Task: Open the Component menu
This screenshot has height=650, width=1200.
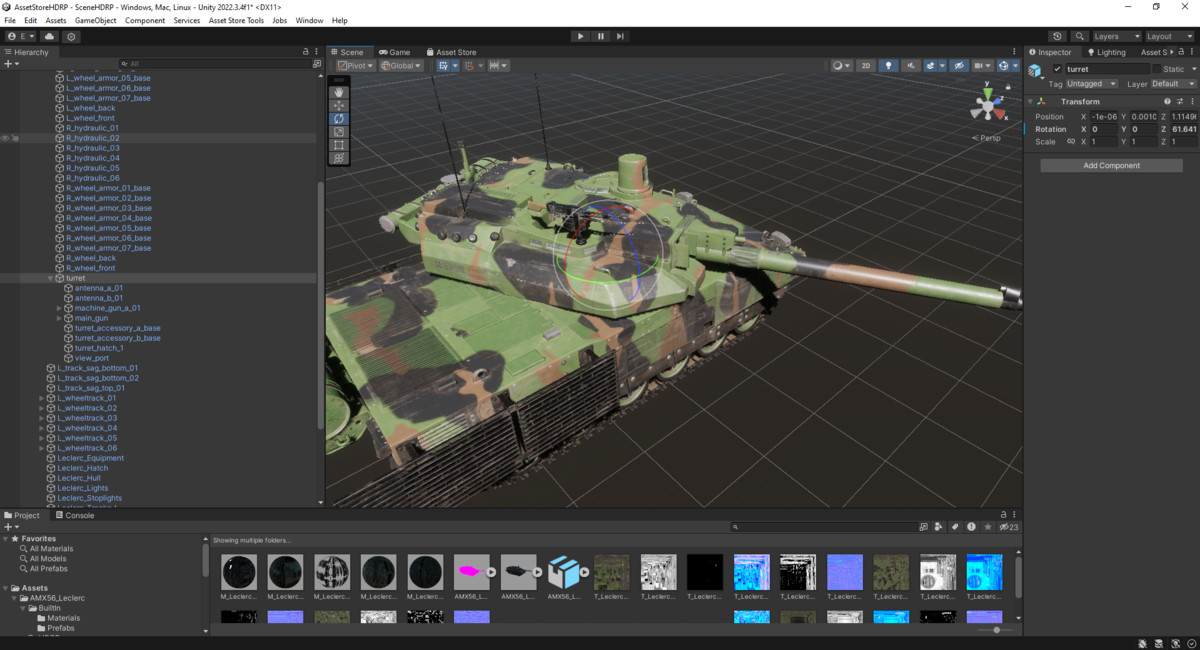Action: click(145, 20)
